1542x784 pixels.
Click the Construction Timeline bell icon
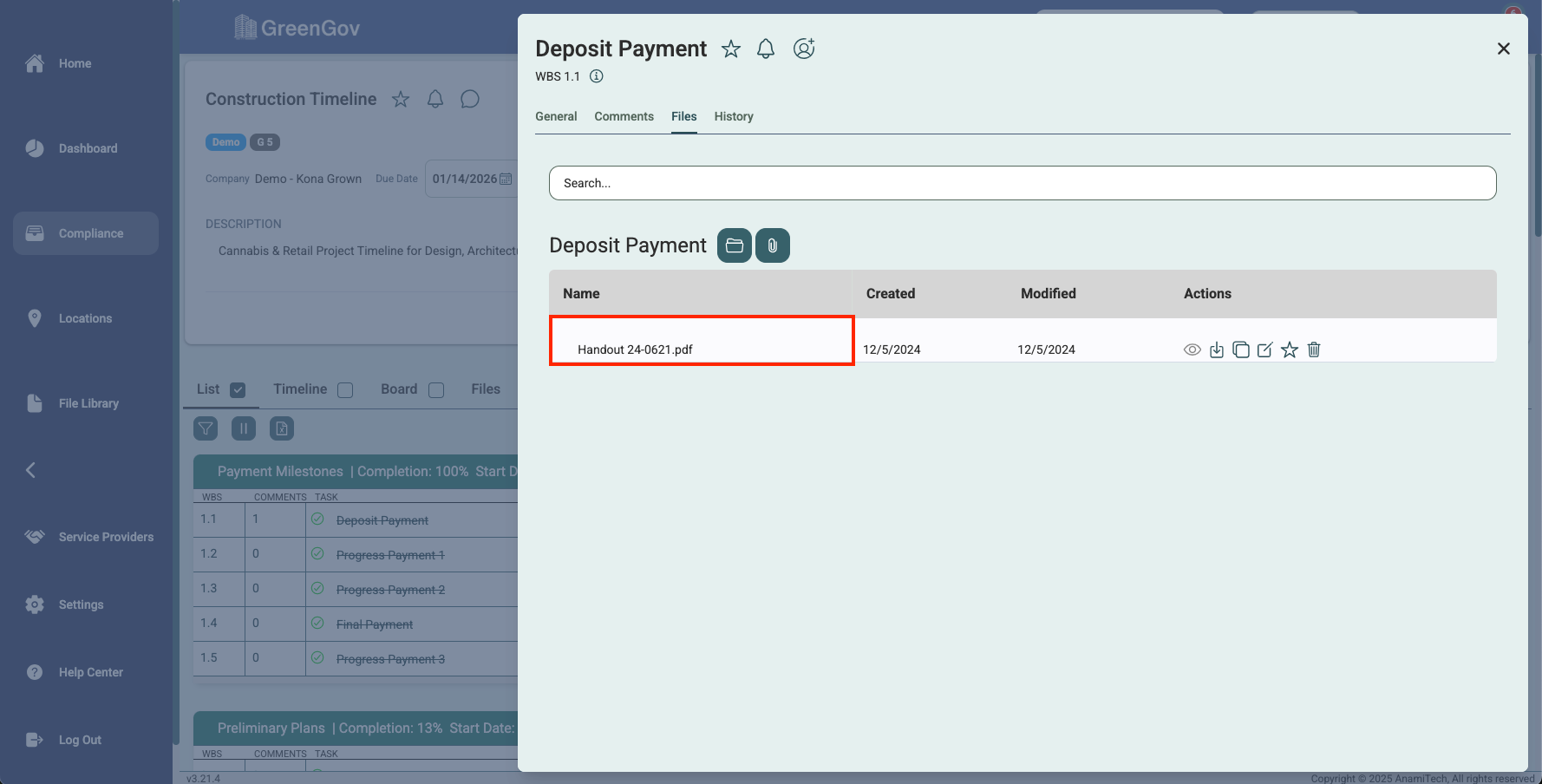pos(435,99)
